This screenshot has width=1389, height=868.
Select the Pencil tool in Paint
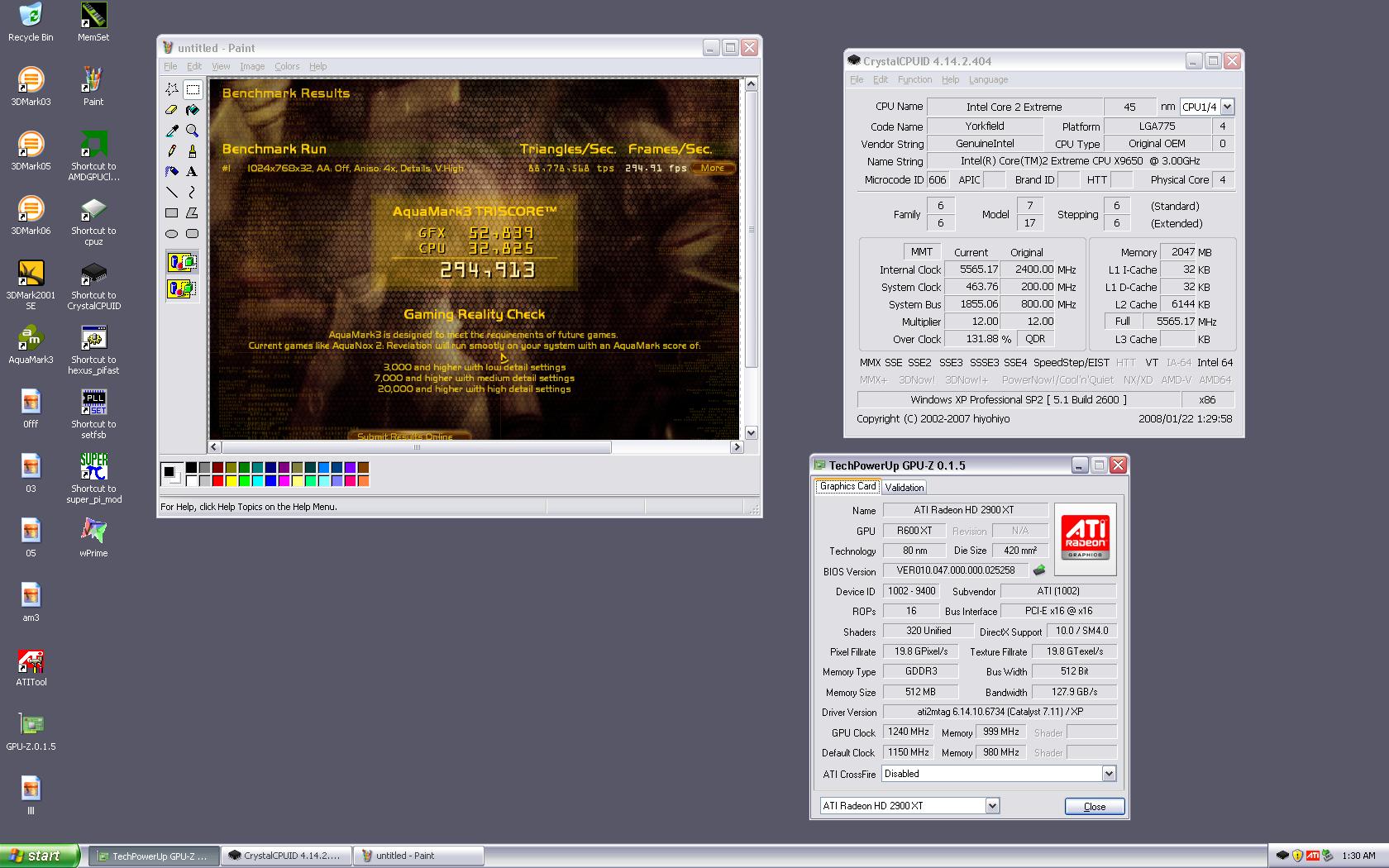[x=172, y=151]
